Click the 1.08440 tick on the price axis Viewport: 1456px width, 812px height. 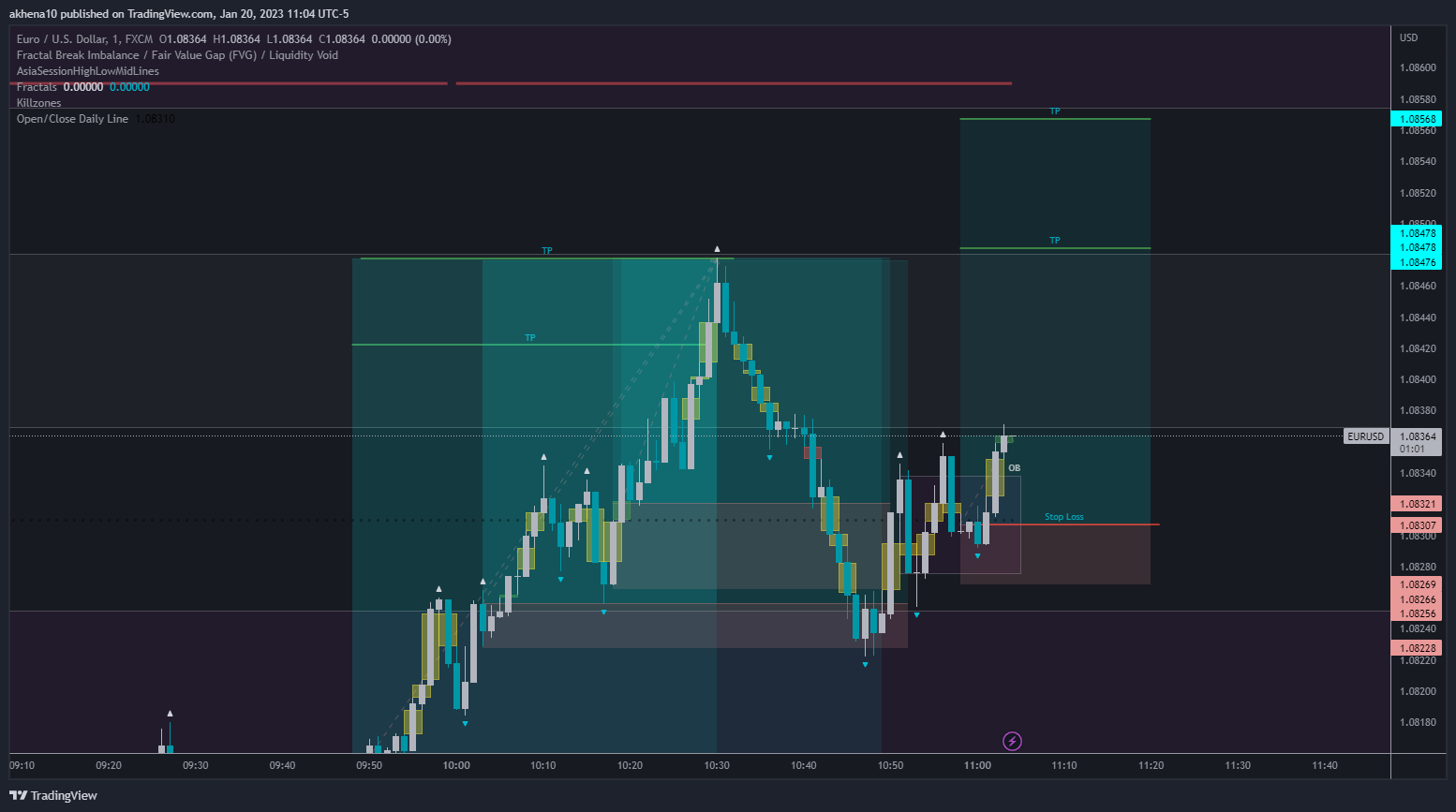tap(1418, 317)
